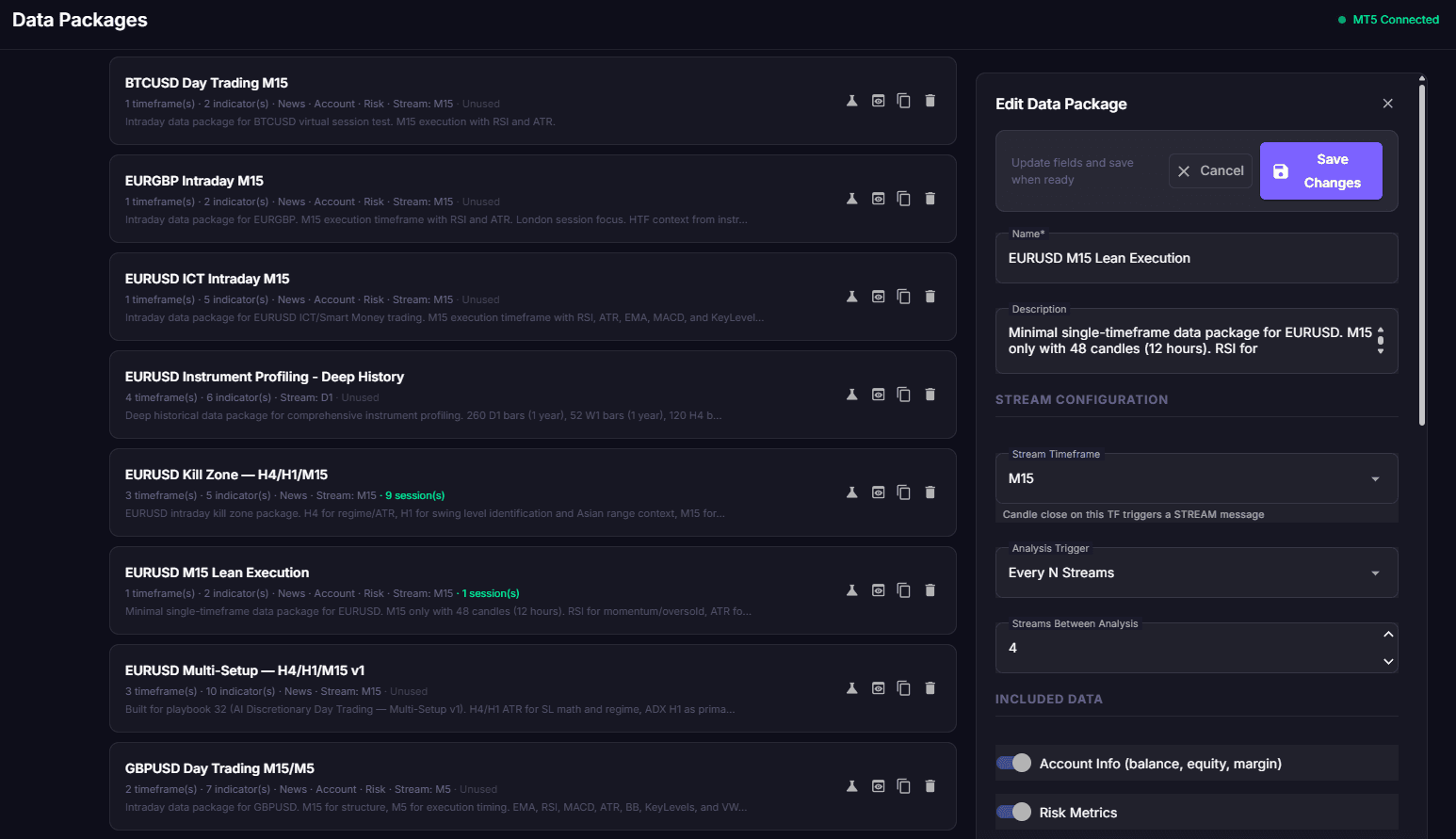The width and height of the screenshot is (1456, 839).
Task: Close the Edit Data Package panel
Action: [x=1387, y=104]
